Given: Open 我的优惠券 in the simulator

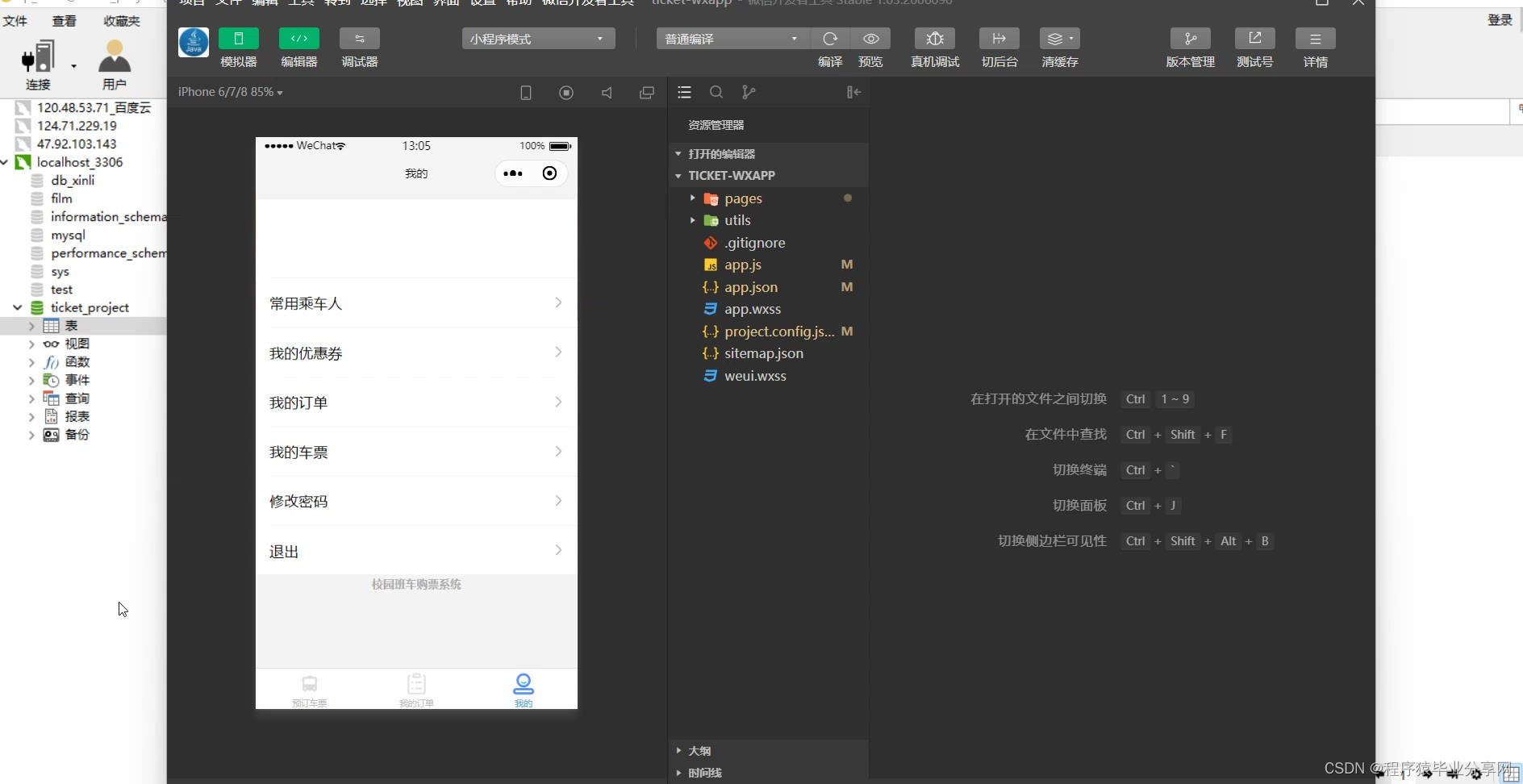Looking at the screenshot, I should click(416, 353).
